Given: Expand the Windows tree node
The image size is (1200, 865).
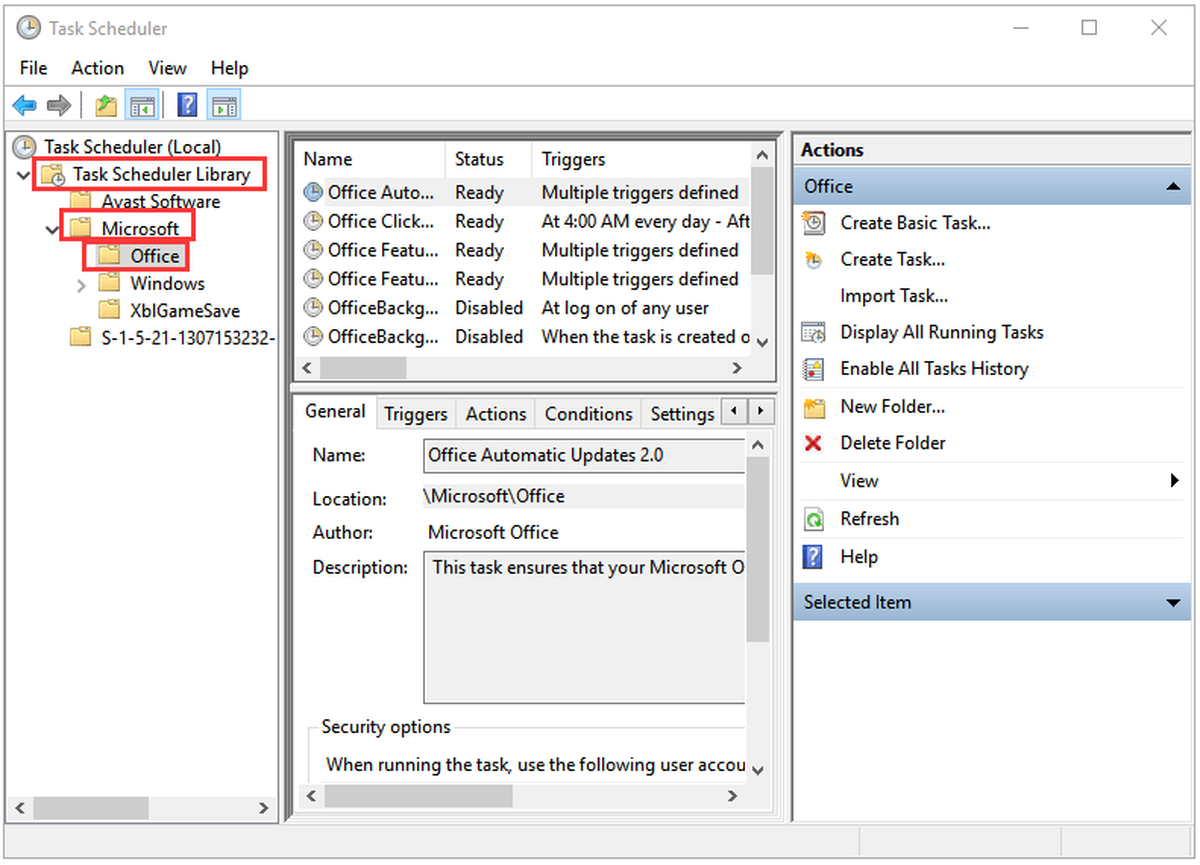Looking at the screenshot, I should point(82,285).
